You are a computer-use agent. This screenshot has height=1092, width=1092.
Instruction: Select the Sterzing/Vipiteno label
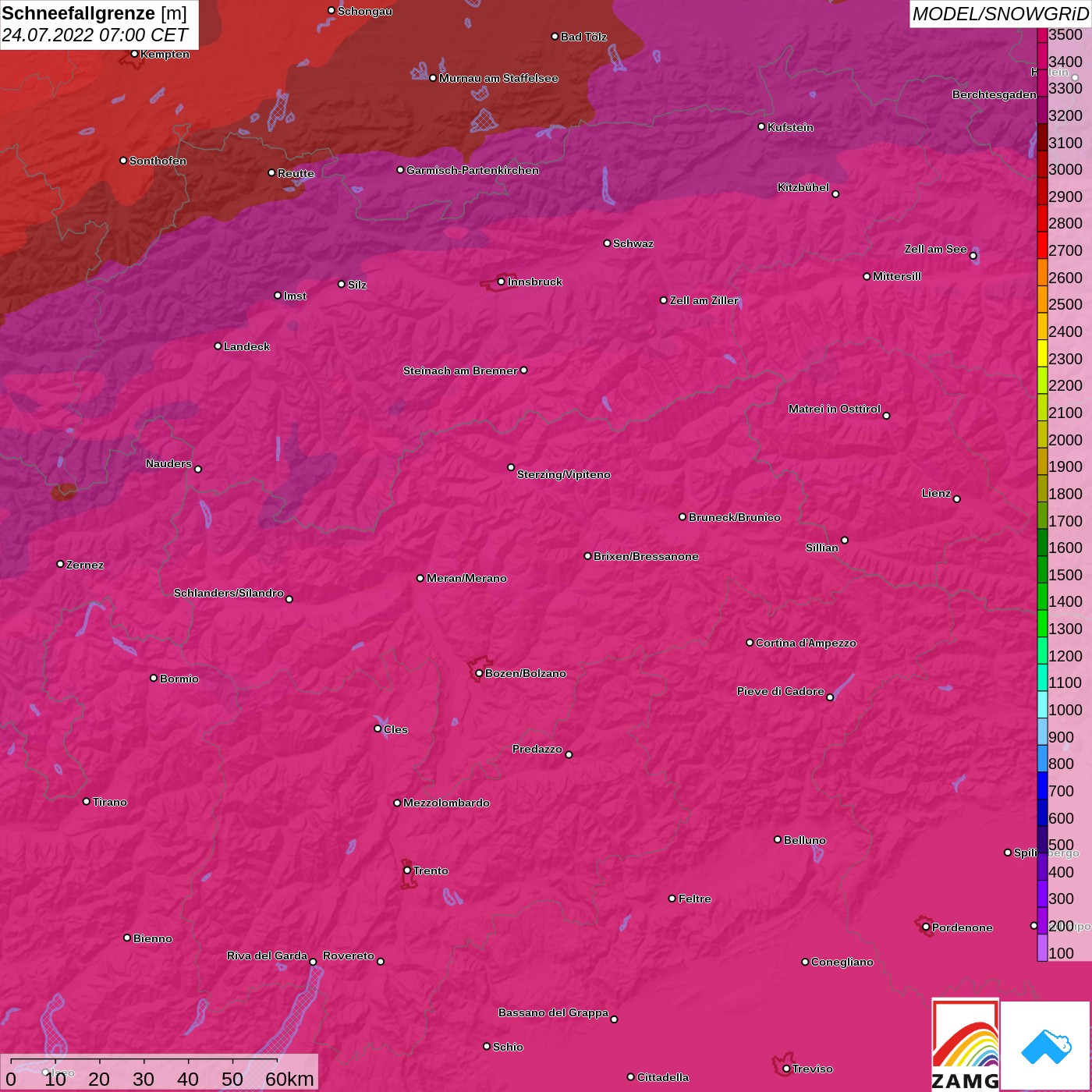[x=563, y=474]
